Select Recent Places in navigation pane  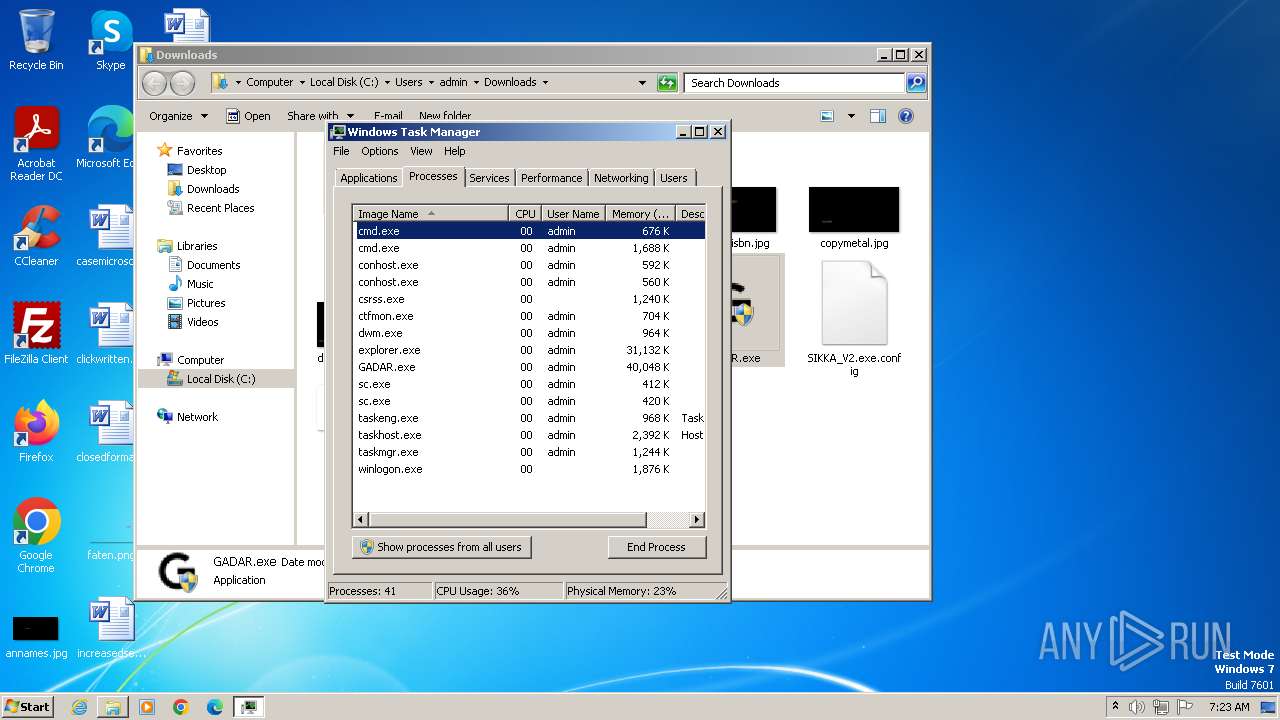point(220,208)
